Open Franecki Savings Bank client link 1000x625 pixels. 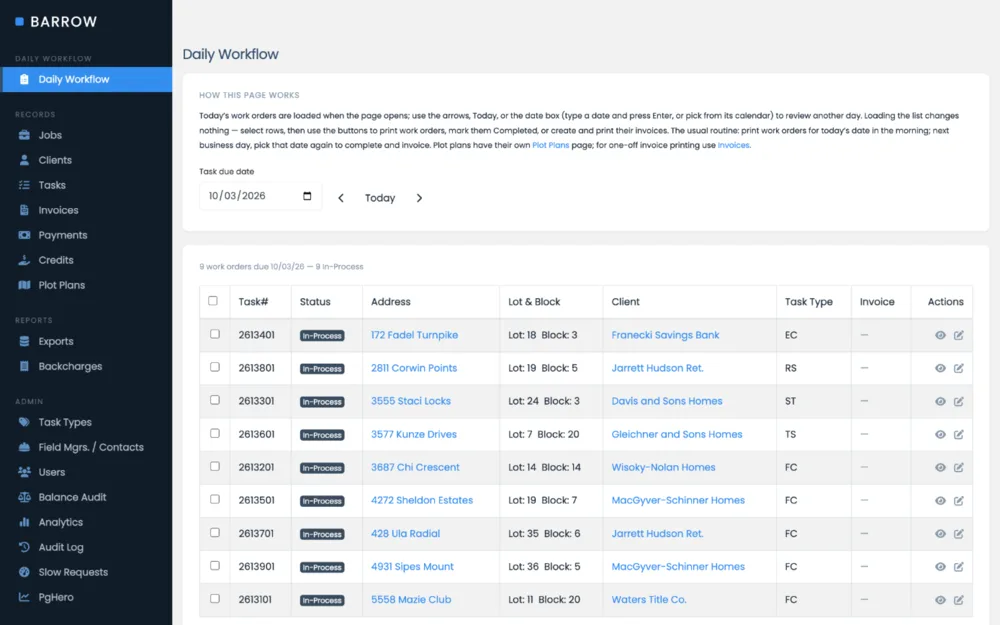pyautogui.click(x=665, y=335)
